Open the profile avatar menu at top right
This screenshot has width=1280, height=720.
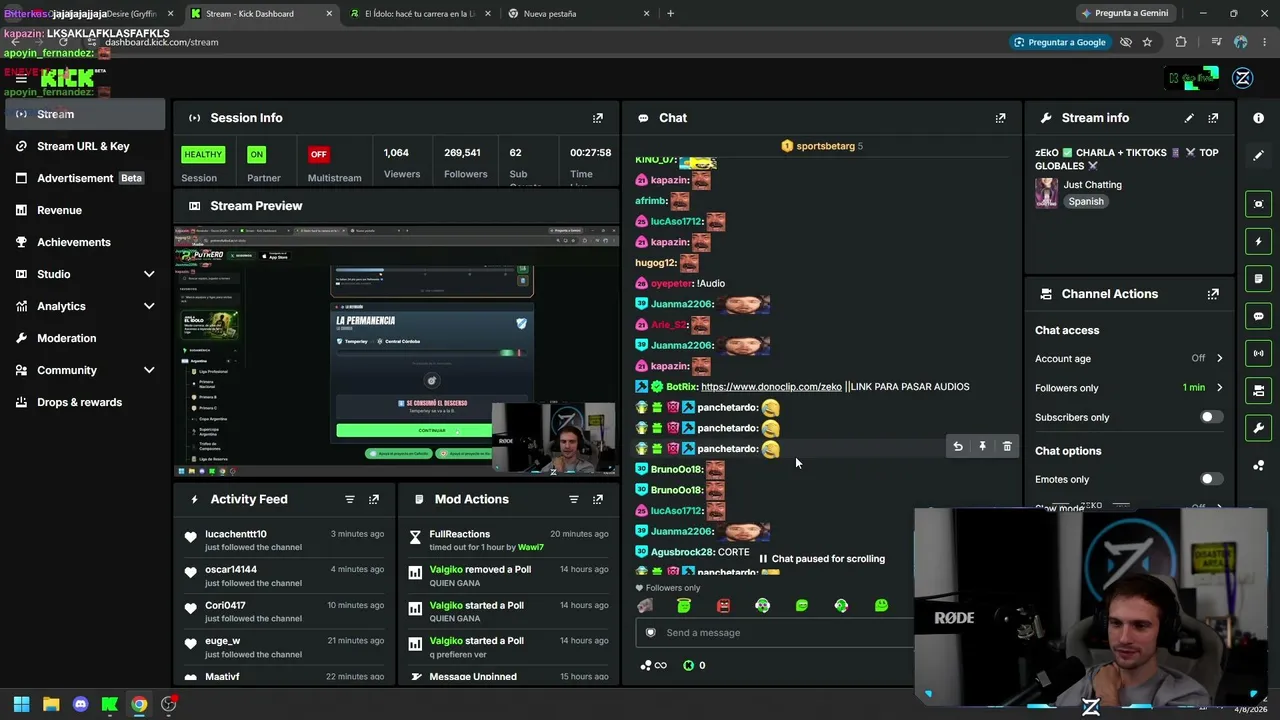point(1243,78)
